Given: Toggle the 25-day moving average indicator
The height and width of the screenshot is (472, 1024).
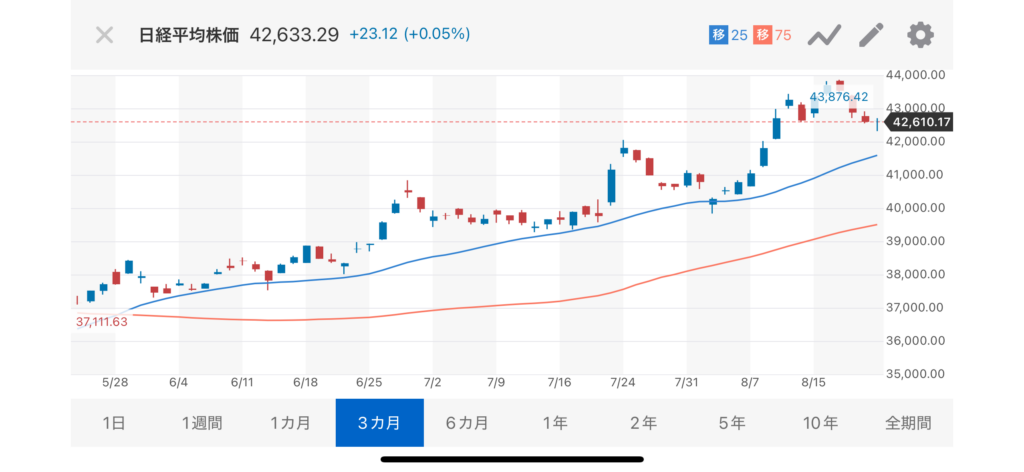Looking at the screenshot, I should coord(728,35).
